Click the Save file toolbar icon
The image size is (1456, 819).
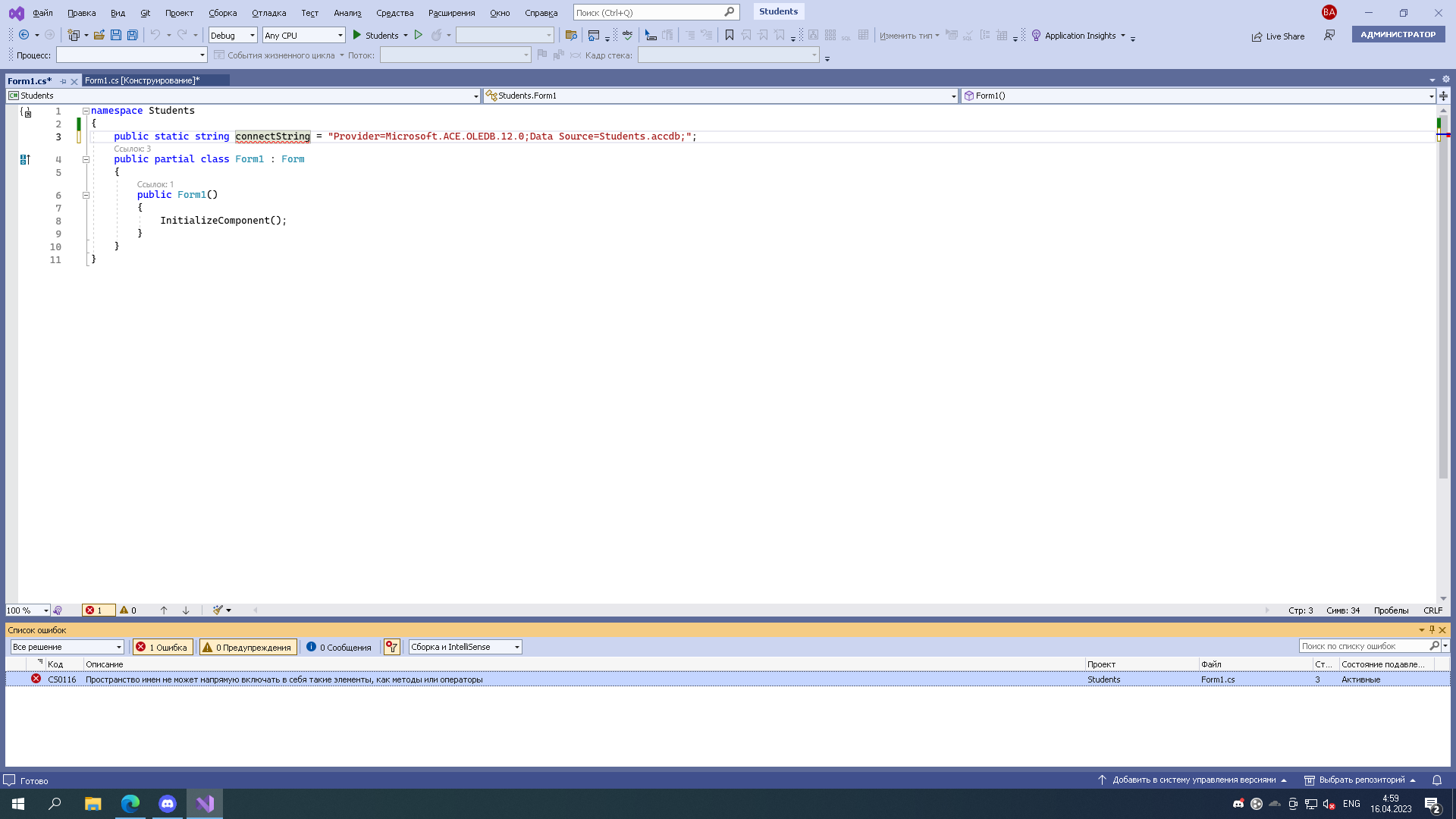116,35
